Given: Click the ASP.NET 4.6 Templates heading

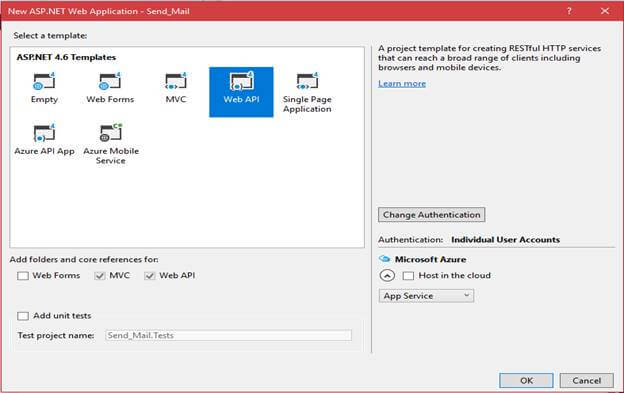Looking at the screenshot, I should tap(66, 57).
